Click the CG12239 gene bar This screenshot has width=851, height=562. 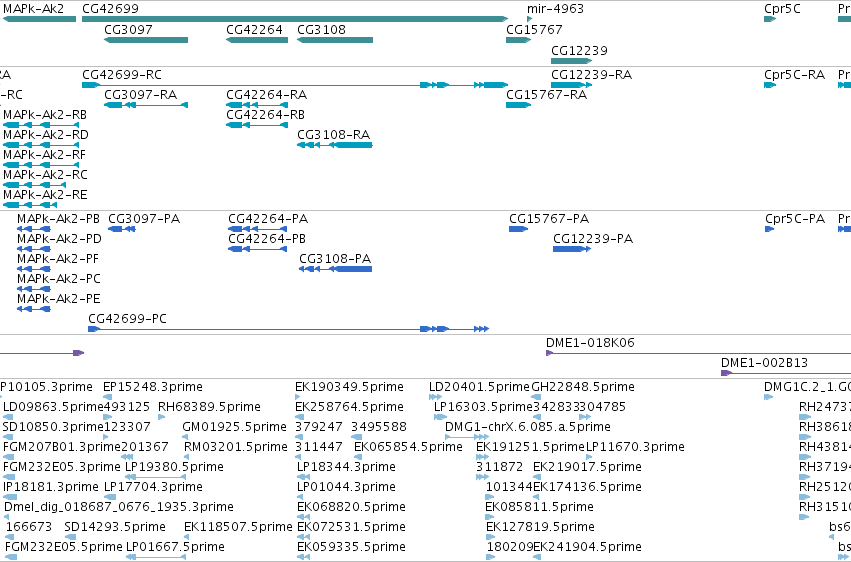coord(571,61)
